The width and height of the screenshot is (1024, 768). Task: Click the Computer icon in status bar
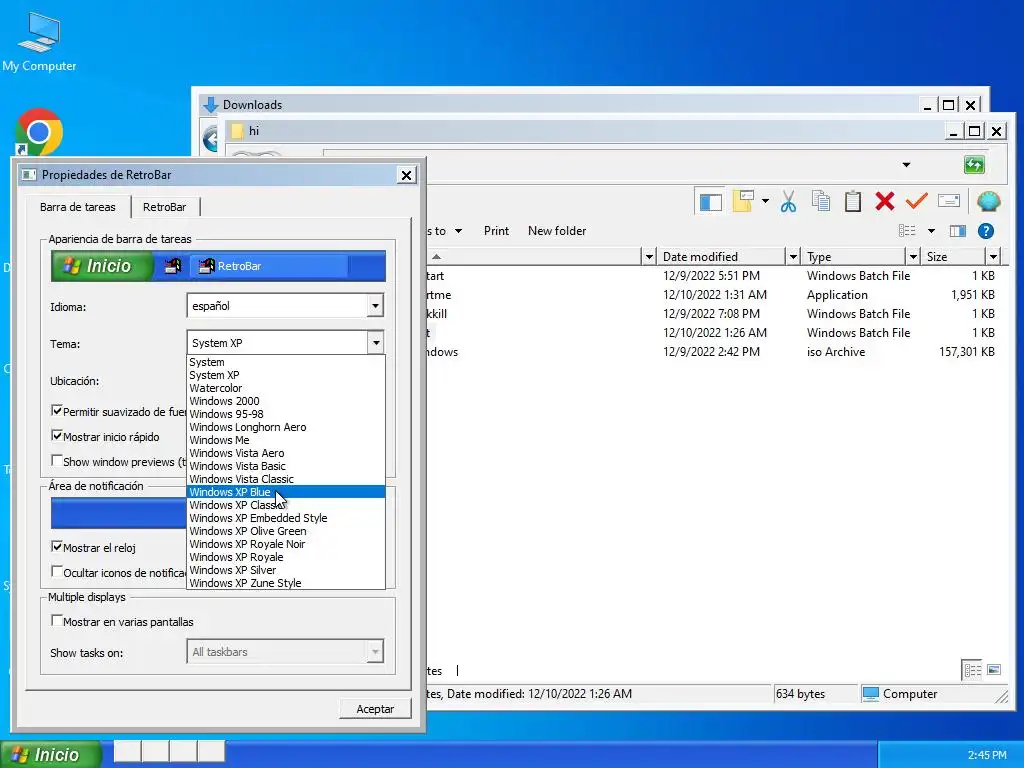tap(871, 694)
